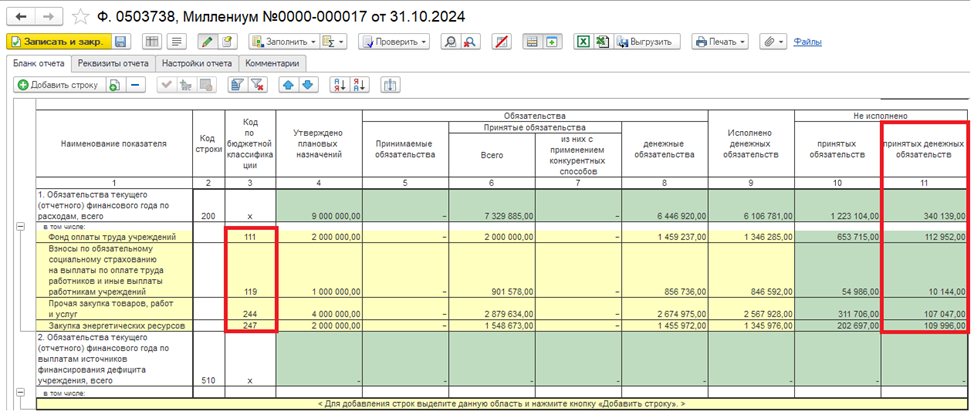
Task: Click the cell '109 996,00' in column 11
Action: click(925, 326)
